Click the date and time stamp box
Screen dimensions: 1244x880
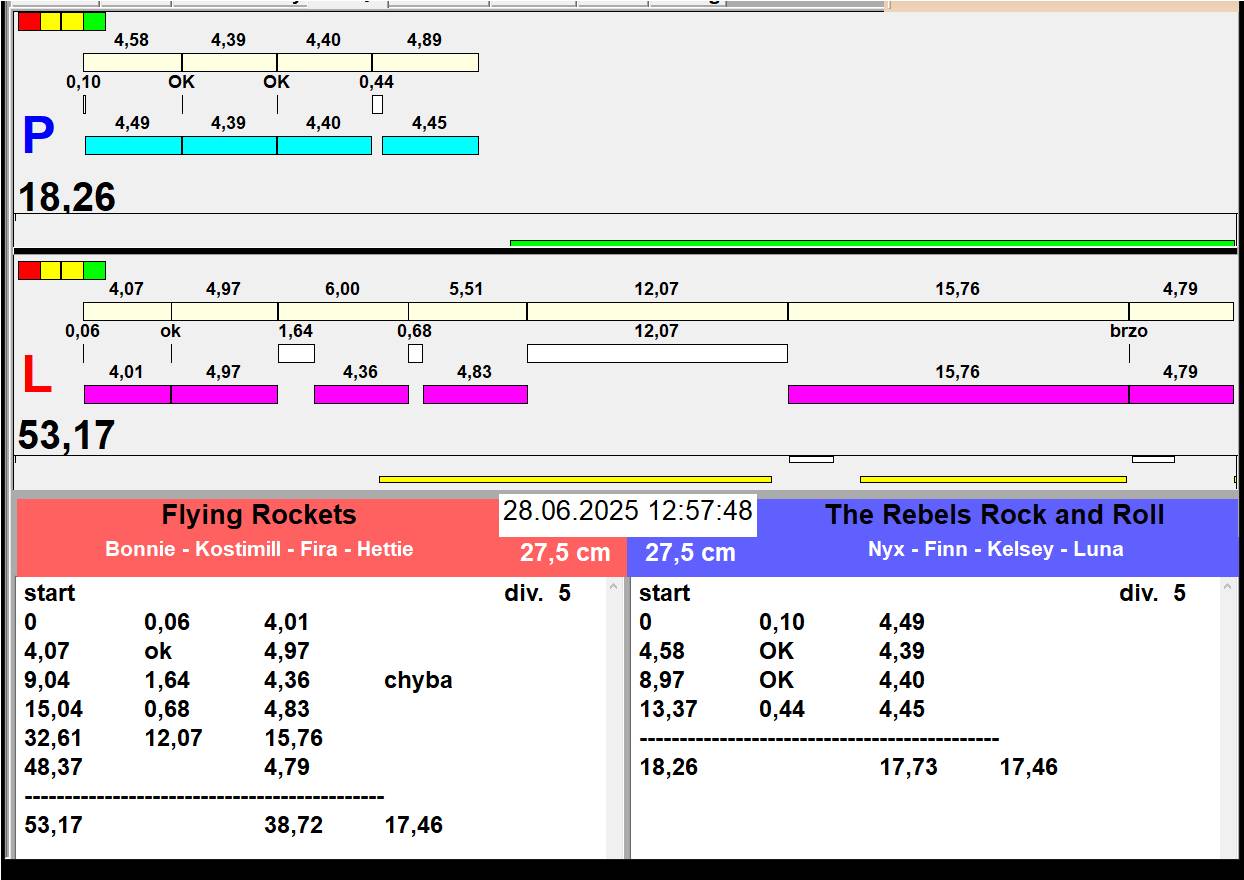tap(627, 512)
